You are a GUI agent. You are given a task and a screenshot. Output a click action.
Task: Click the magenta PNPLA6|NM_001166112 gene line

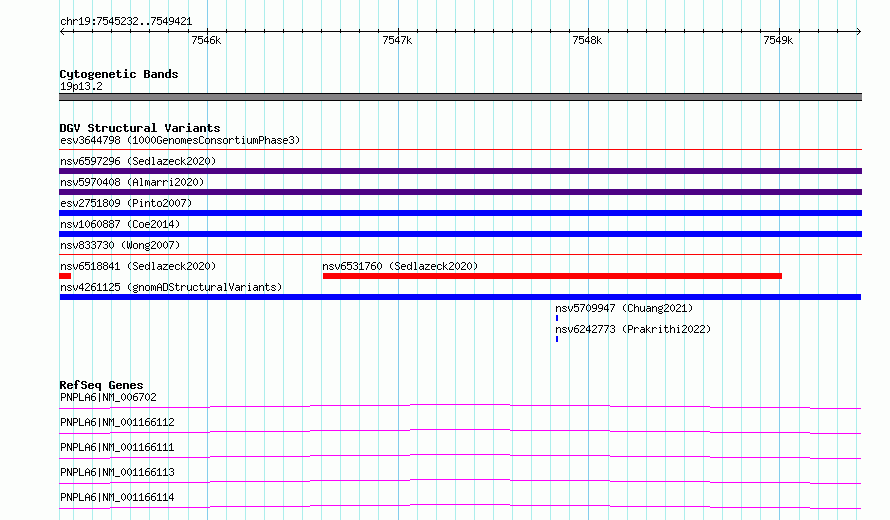click(460, 431)
